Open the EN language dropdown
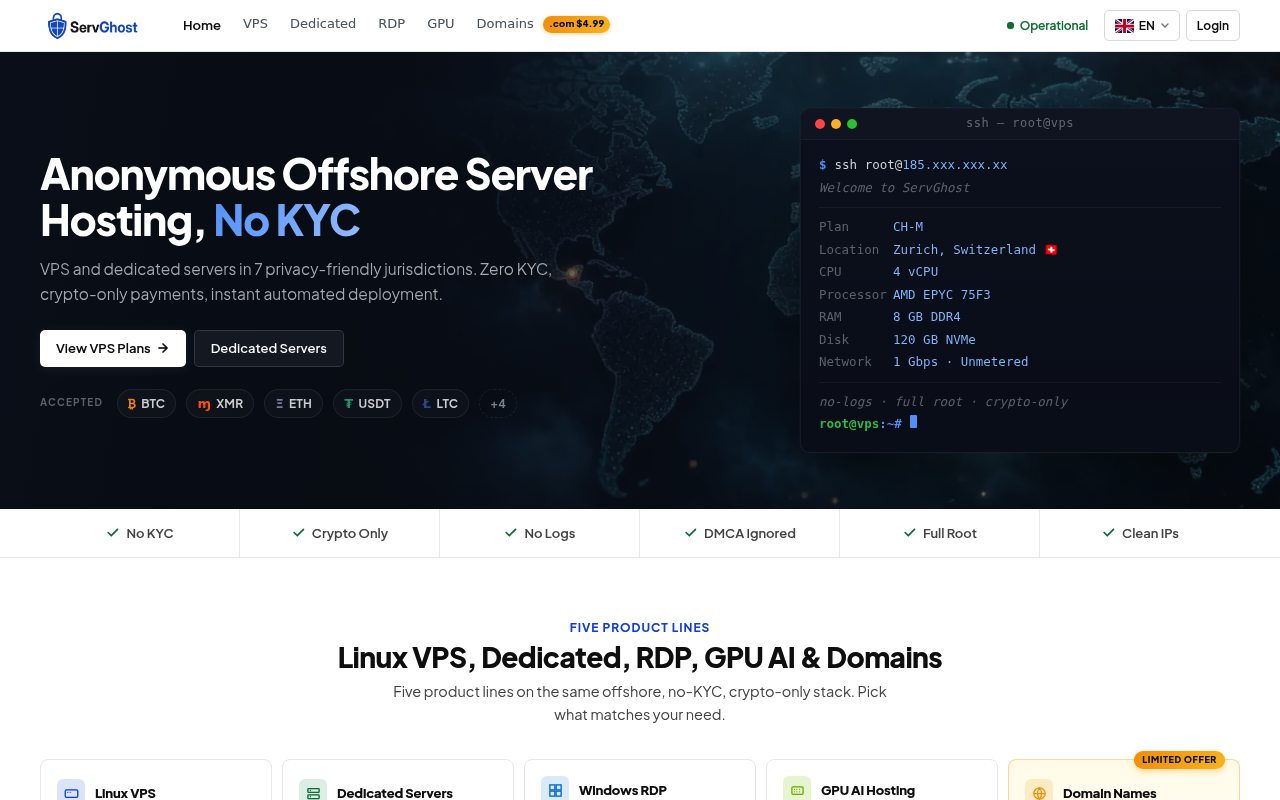This screenshot has height=800, width=1280. tap(1142, 26)
